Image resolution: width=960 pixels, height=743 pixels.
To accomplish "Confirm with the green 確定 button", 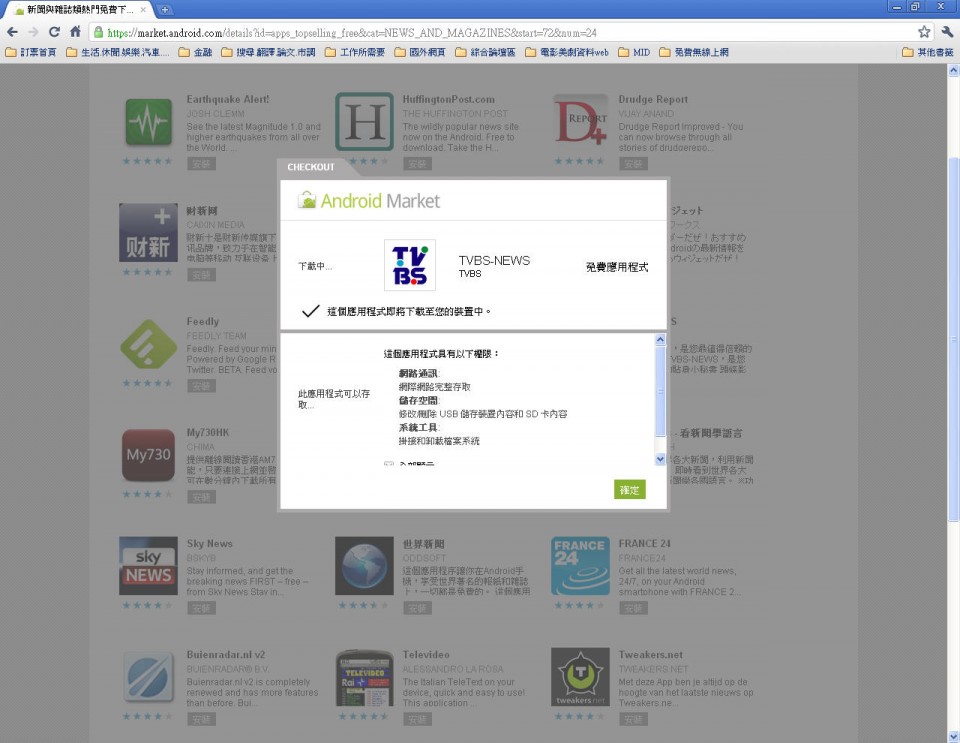I will (629, 490).
